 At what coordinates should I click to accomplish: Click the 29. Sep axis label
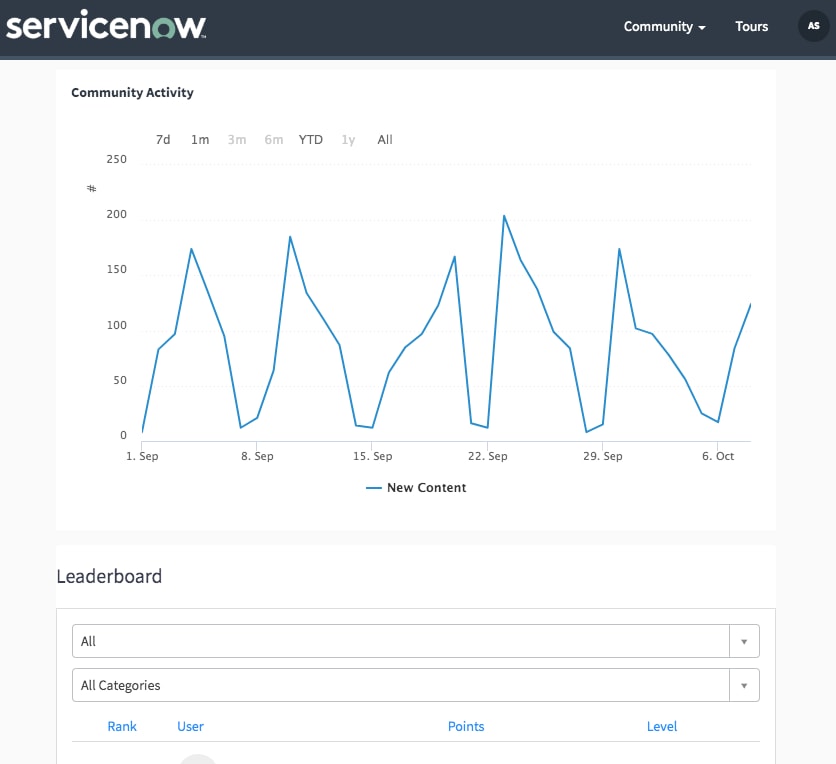click(x=602, y=456)
